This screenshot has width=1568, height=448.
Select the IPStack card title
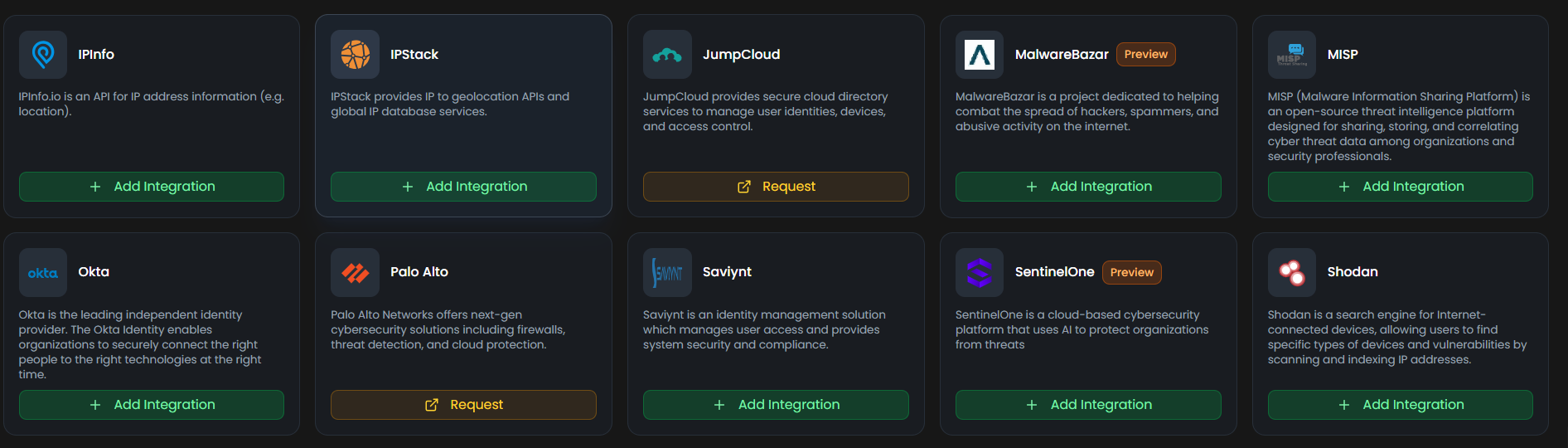point(414,54)
